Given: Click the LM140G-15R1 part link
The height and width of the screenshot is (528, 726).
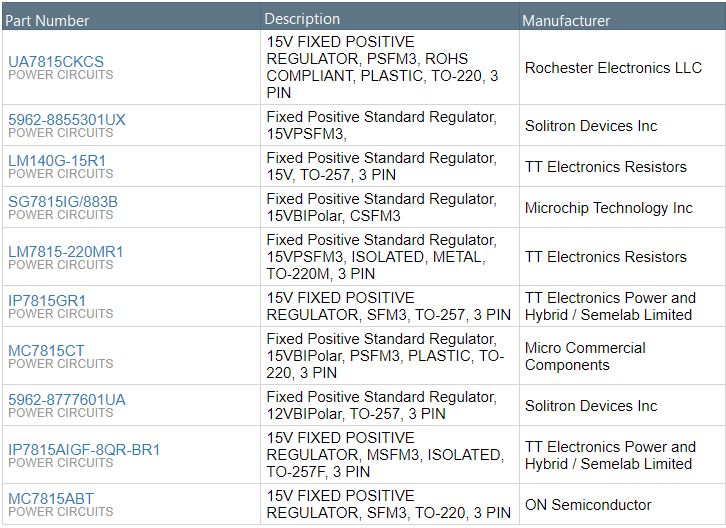Looking at the screenshot, I should tap(57, 160).
